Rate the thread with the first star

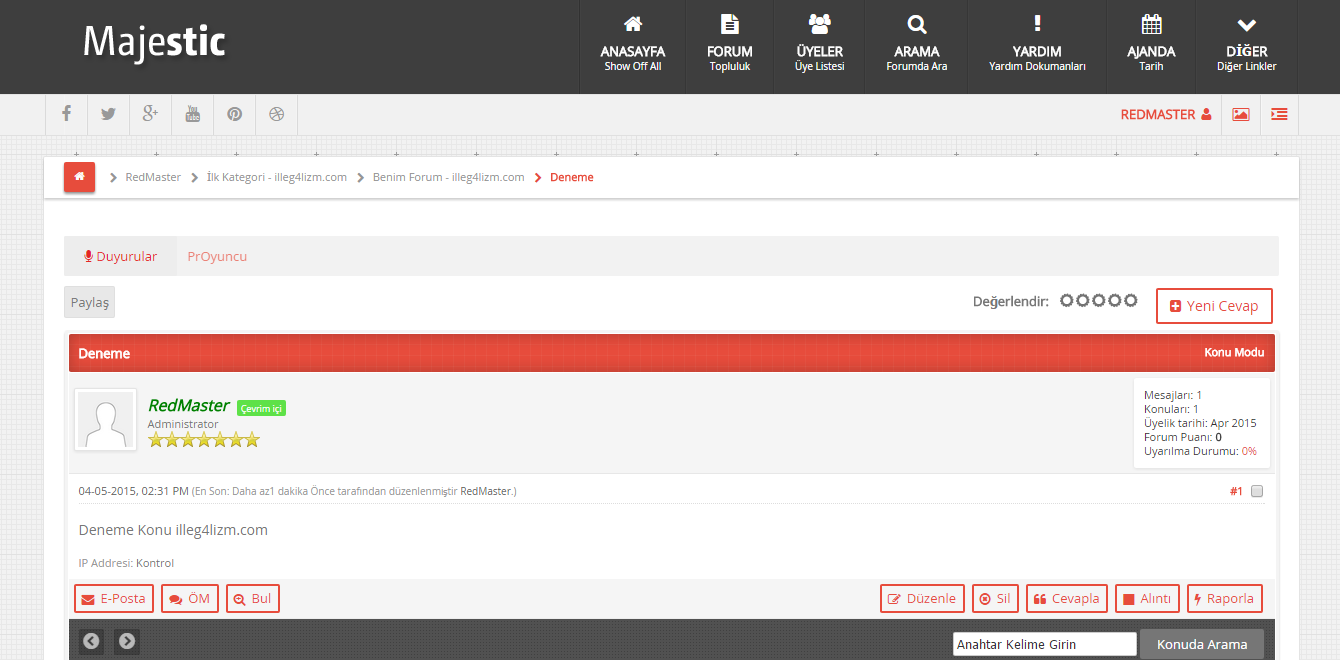click(x=1067, y=300)
